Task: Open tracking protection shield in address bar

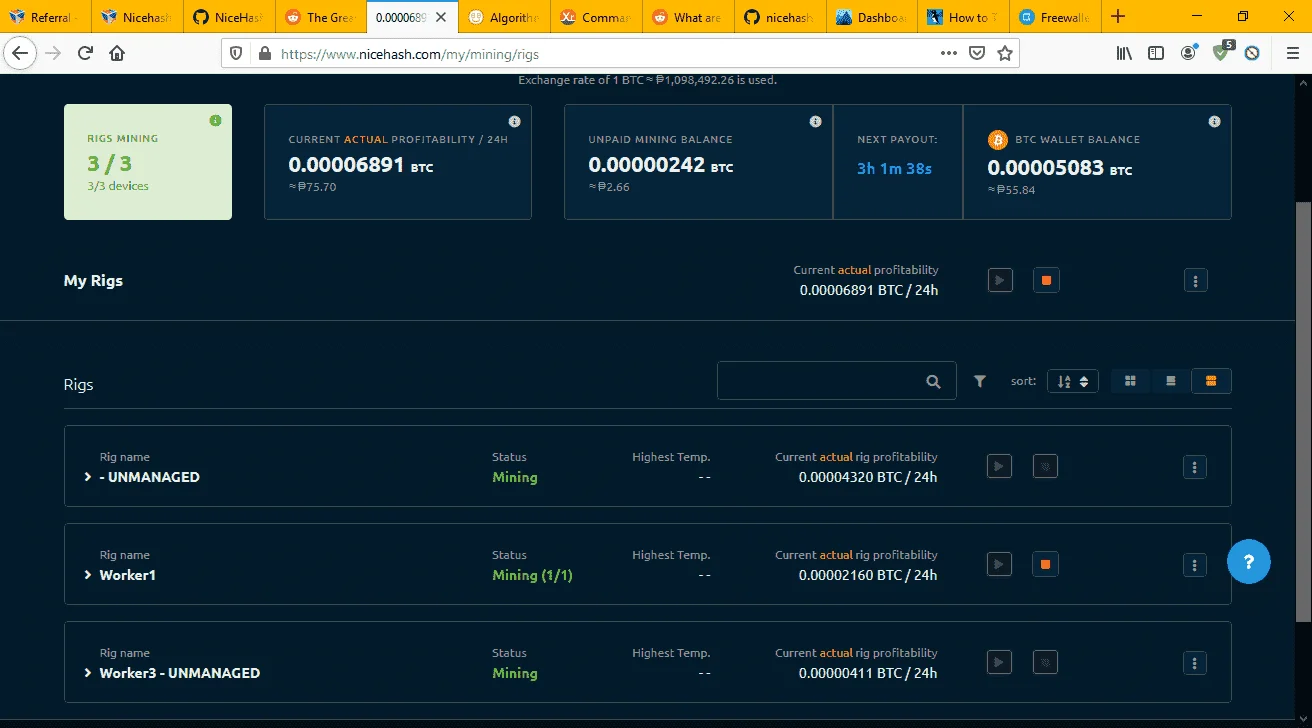Action: pos(237,54)
